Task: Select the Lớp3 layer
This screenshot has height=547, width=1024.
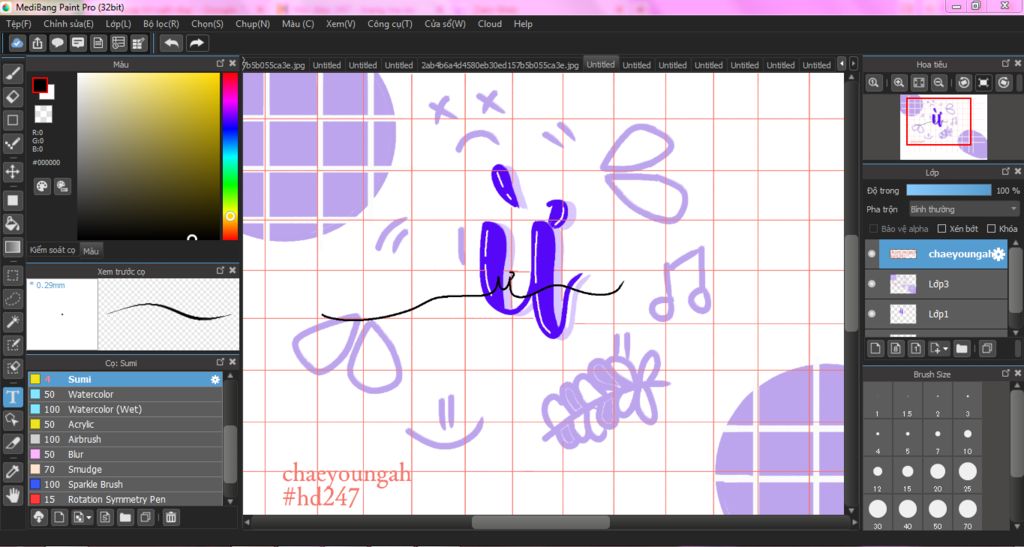Action: pyautogui.click(x=937, y=284)
